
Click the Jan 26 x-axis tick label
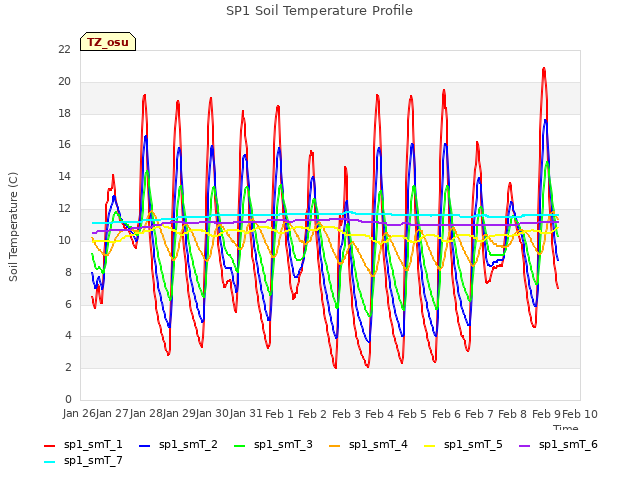pos(79,414)
